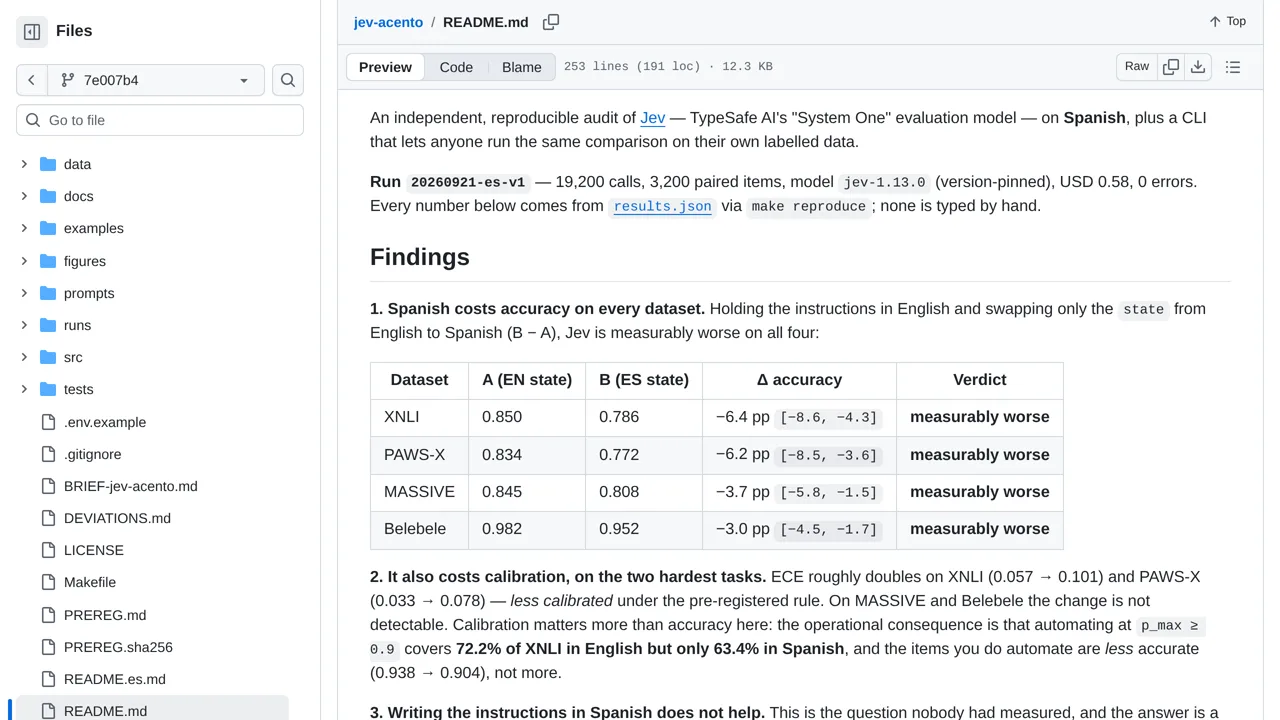Select the Preview tab
This screenshot has width=1280, height=720.
tap(385, 67)
